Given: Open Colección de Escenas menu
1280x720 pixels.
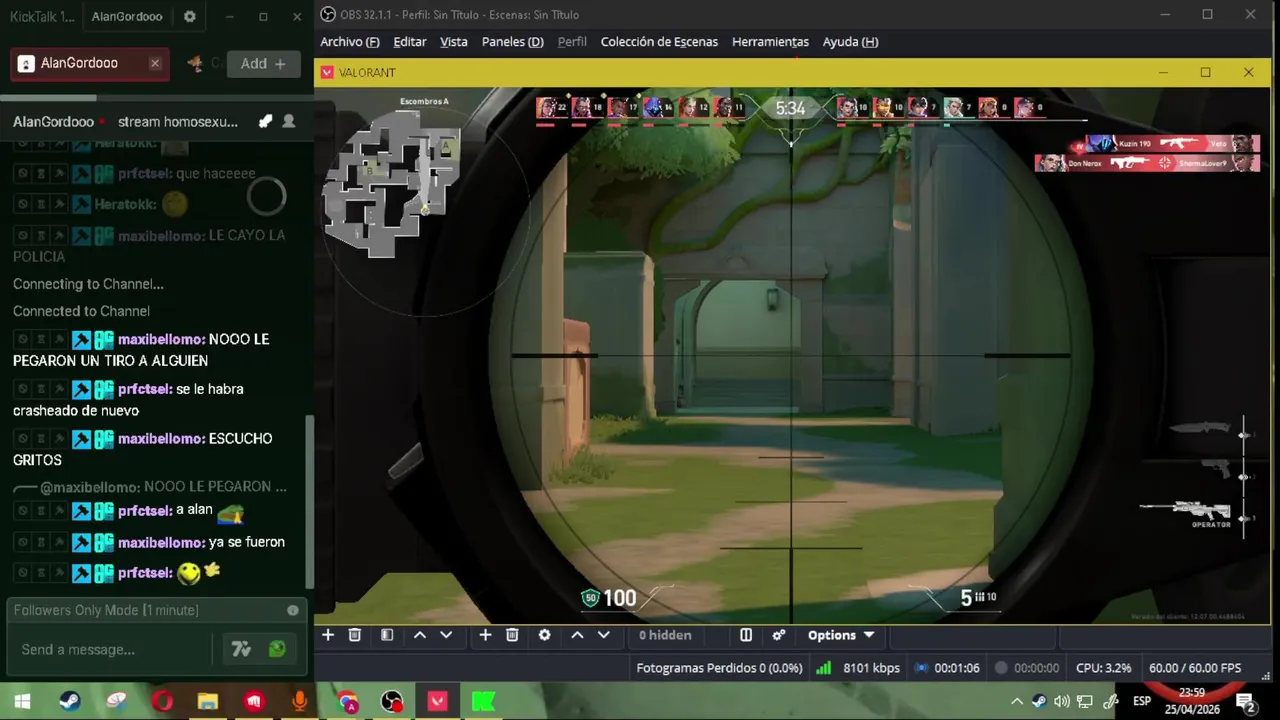Looking at the screenshot, I should pyautogui.click(x=659, y=42).
